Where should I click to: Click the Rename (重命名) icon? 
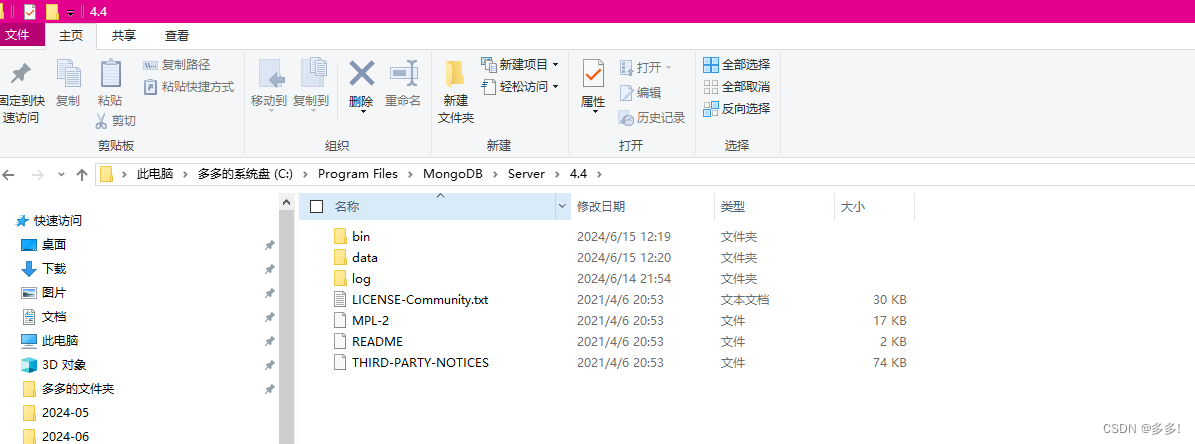(404, 74)
